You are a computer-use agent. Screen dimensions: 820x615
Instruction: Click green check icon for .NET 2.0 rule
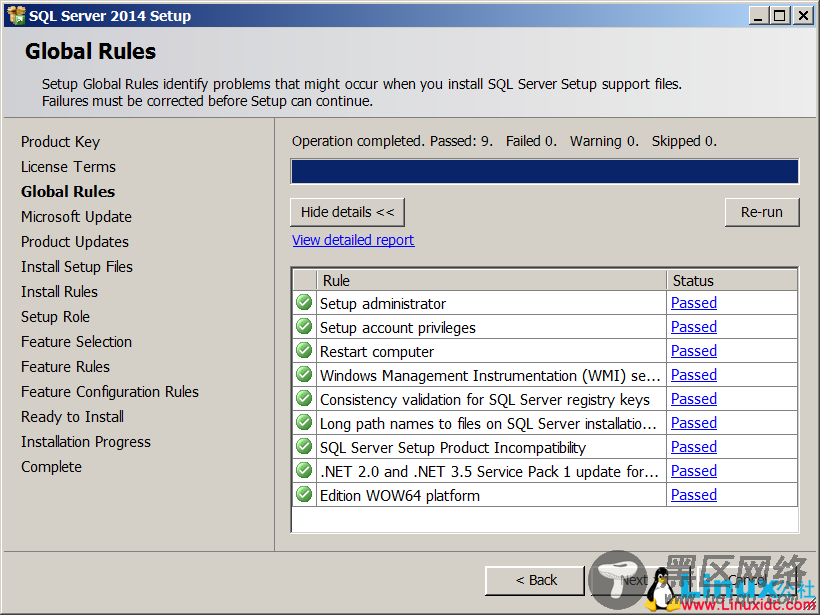click(304, 471)
